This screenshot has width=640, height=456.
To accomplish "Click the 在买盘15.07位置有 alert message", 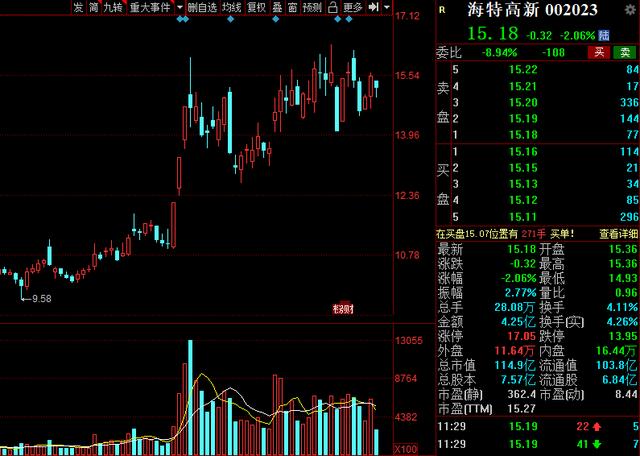I will [x=478, y=234].
